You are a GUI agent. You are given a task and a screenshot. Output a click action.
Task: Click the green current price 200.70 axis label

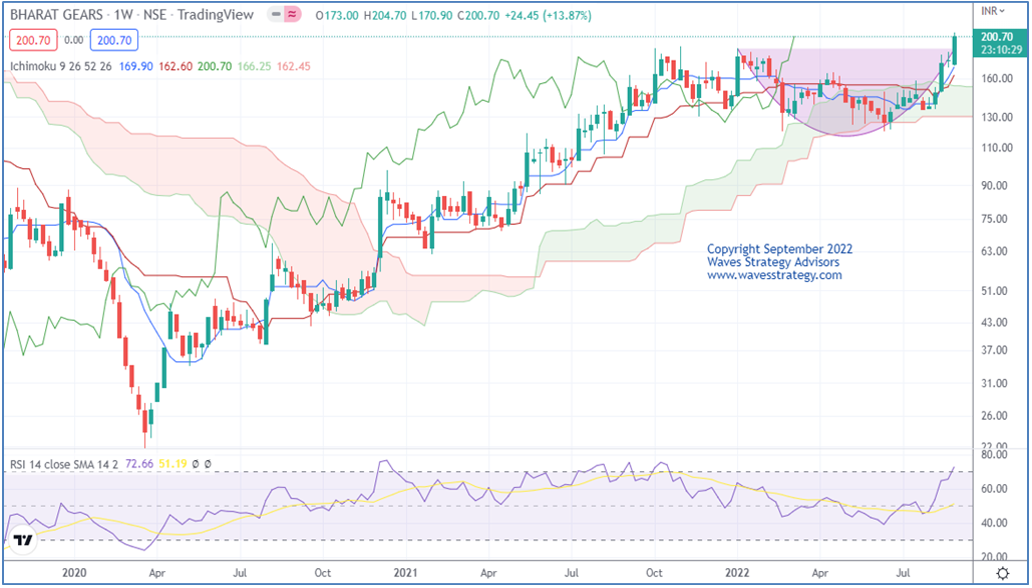[x=996, y=37]
